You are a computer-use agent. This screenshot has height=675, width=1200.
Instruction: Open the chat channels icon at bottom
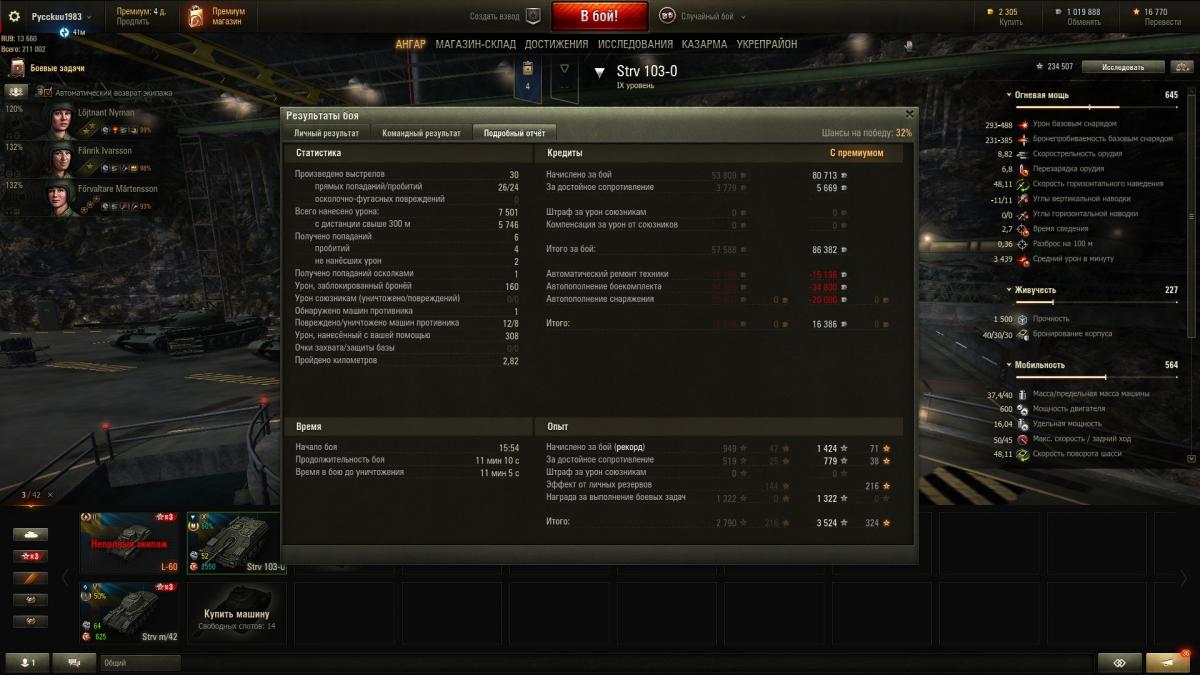[x=74, y=662]
